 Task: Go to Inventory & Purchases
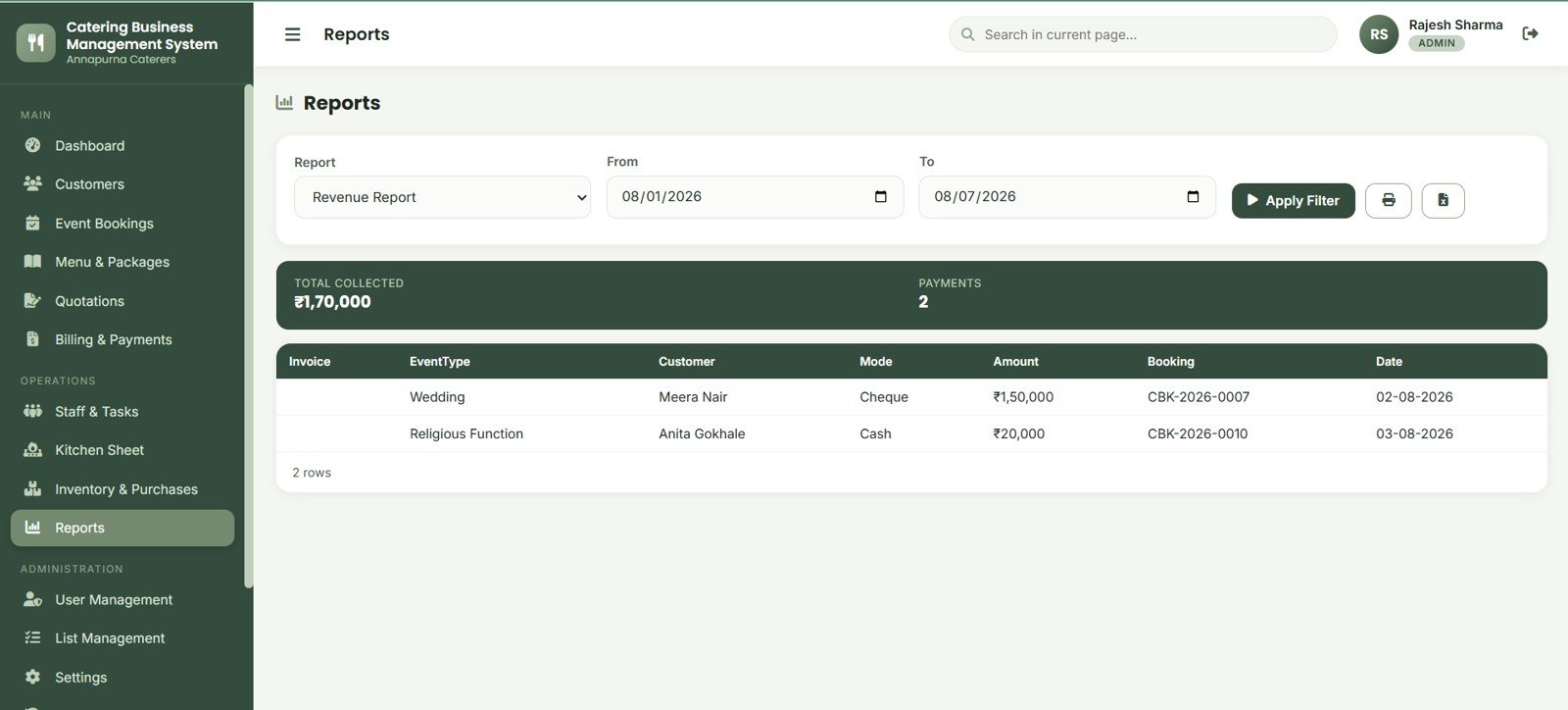click(x=122, y=488)
